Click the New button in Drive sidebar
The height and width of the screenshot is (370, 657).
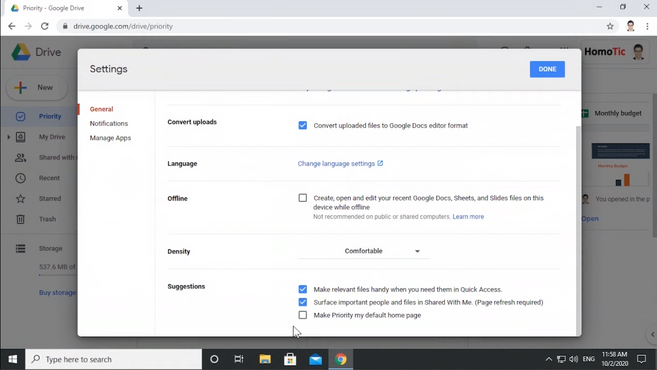point(37,88)
